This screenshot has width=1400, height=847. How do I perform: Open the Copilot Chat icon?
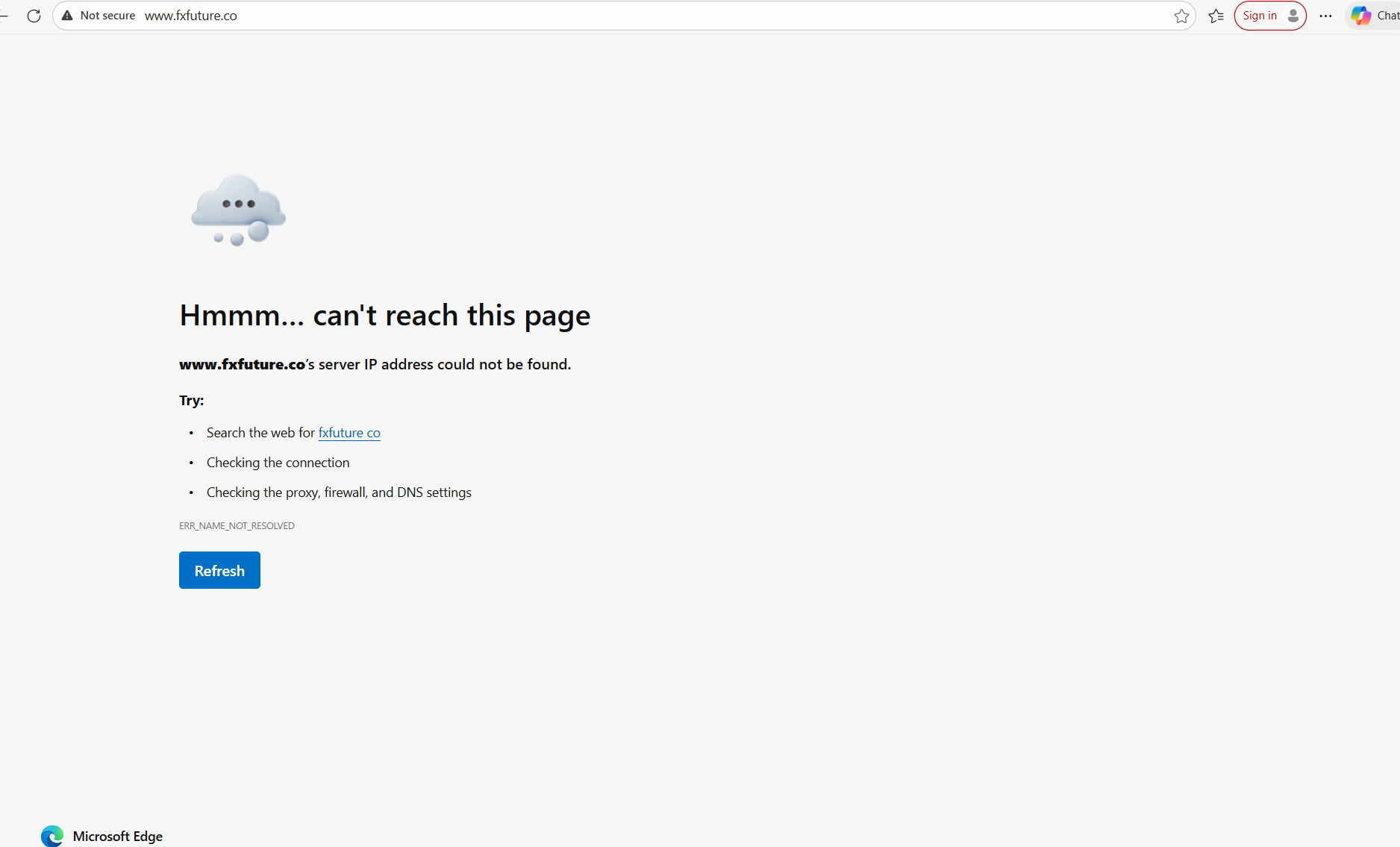1361,16
